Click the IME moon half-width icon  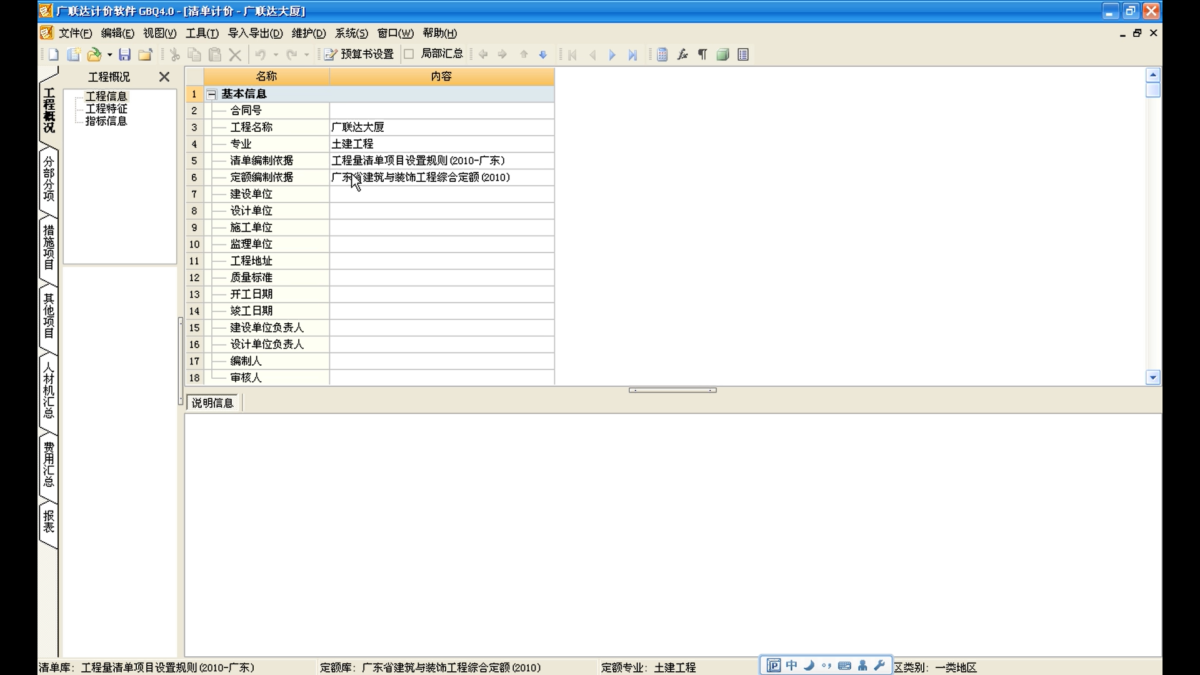809,666
